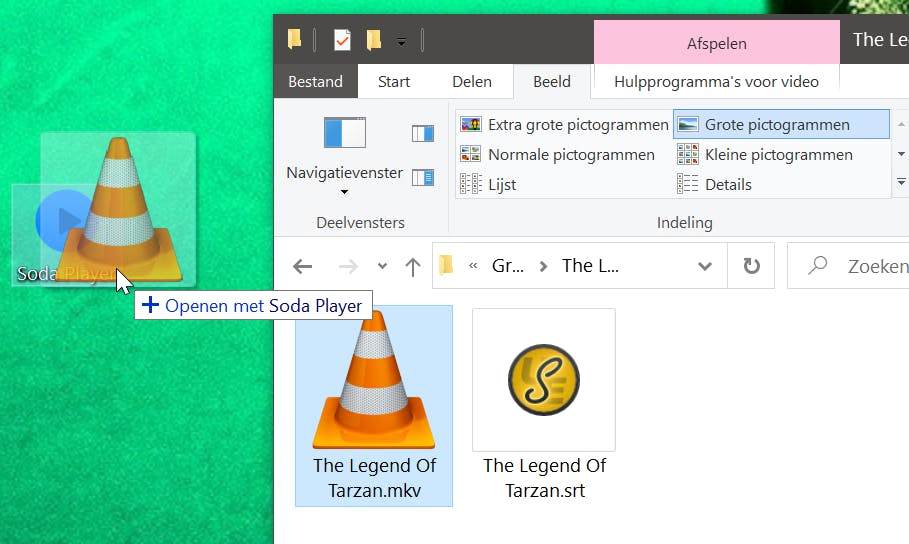Click the Properties checkmark quick access icon
This screenshot has width=909, height=544.
342,40
